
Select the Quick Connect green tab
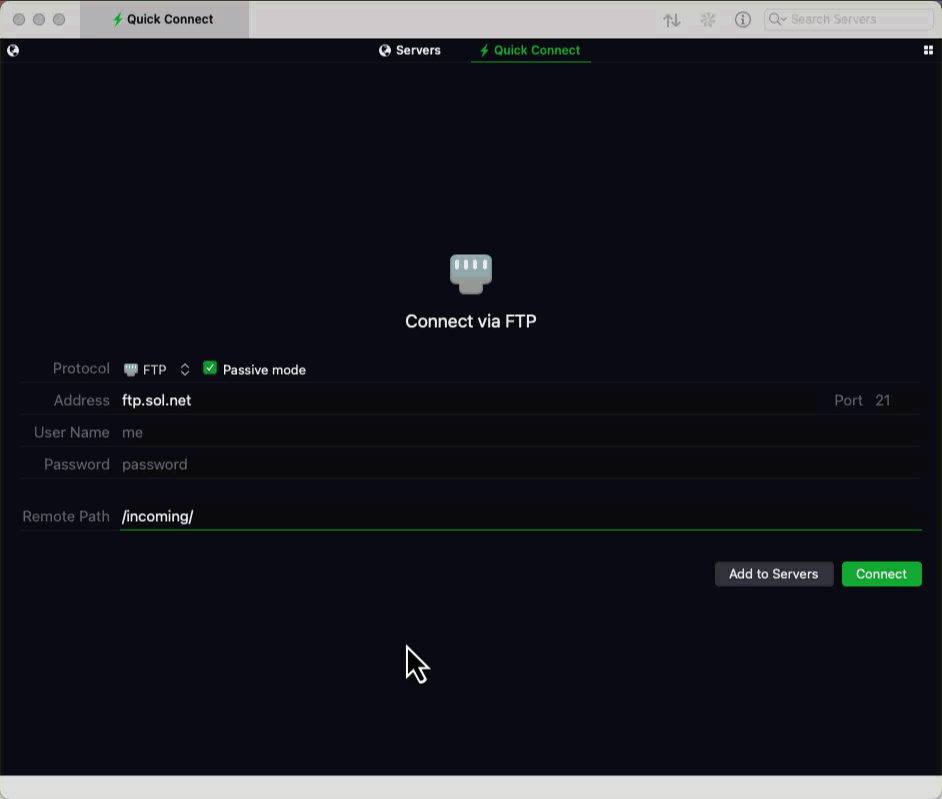(x=530, y=50)
